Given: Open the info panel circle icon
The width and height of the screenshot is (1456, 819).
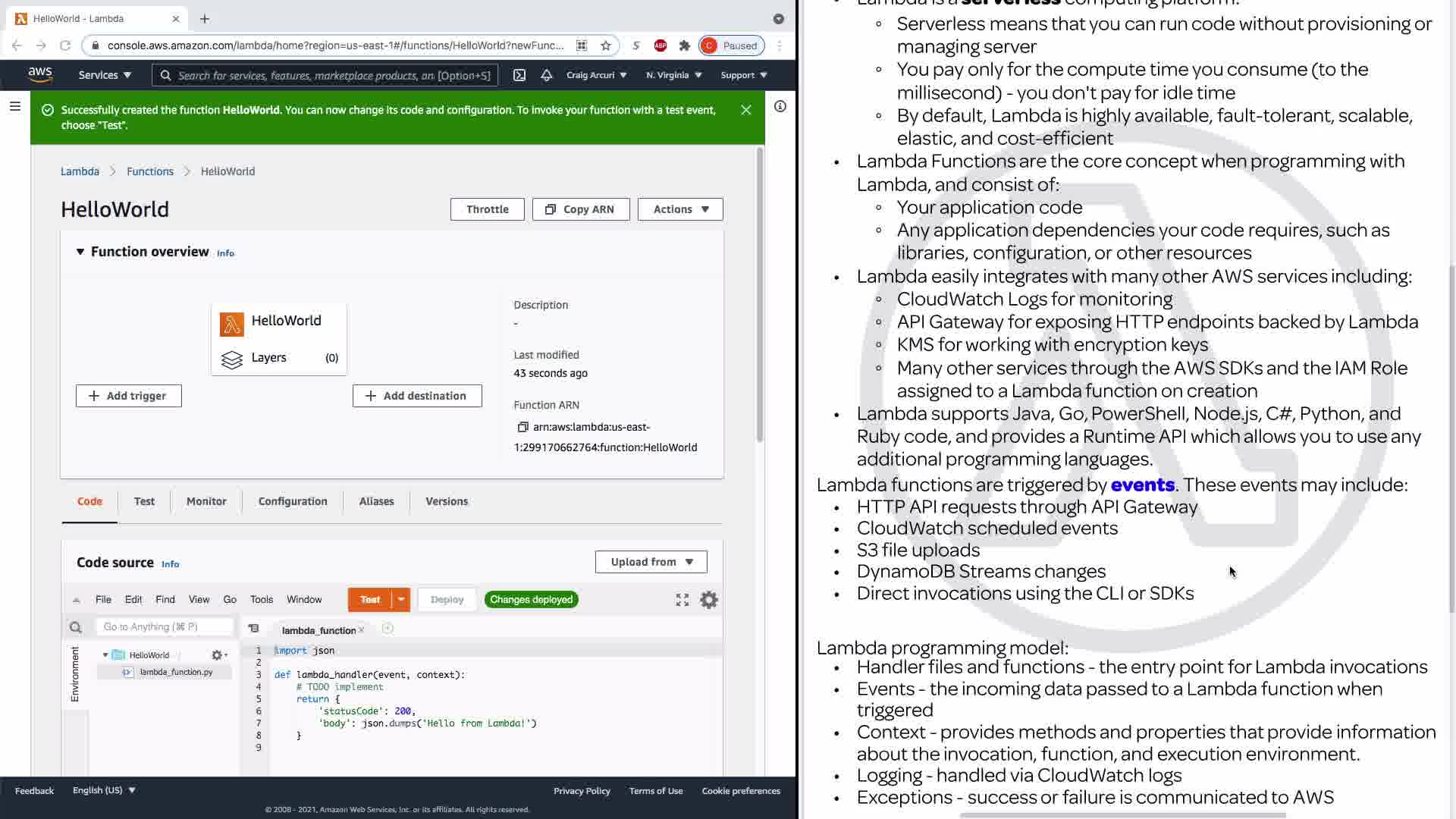Looking at the screenshot, I should tap(780, 107).
